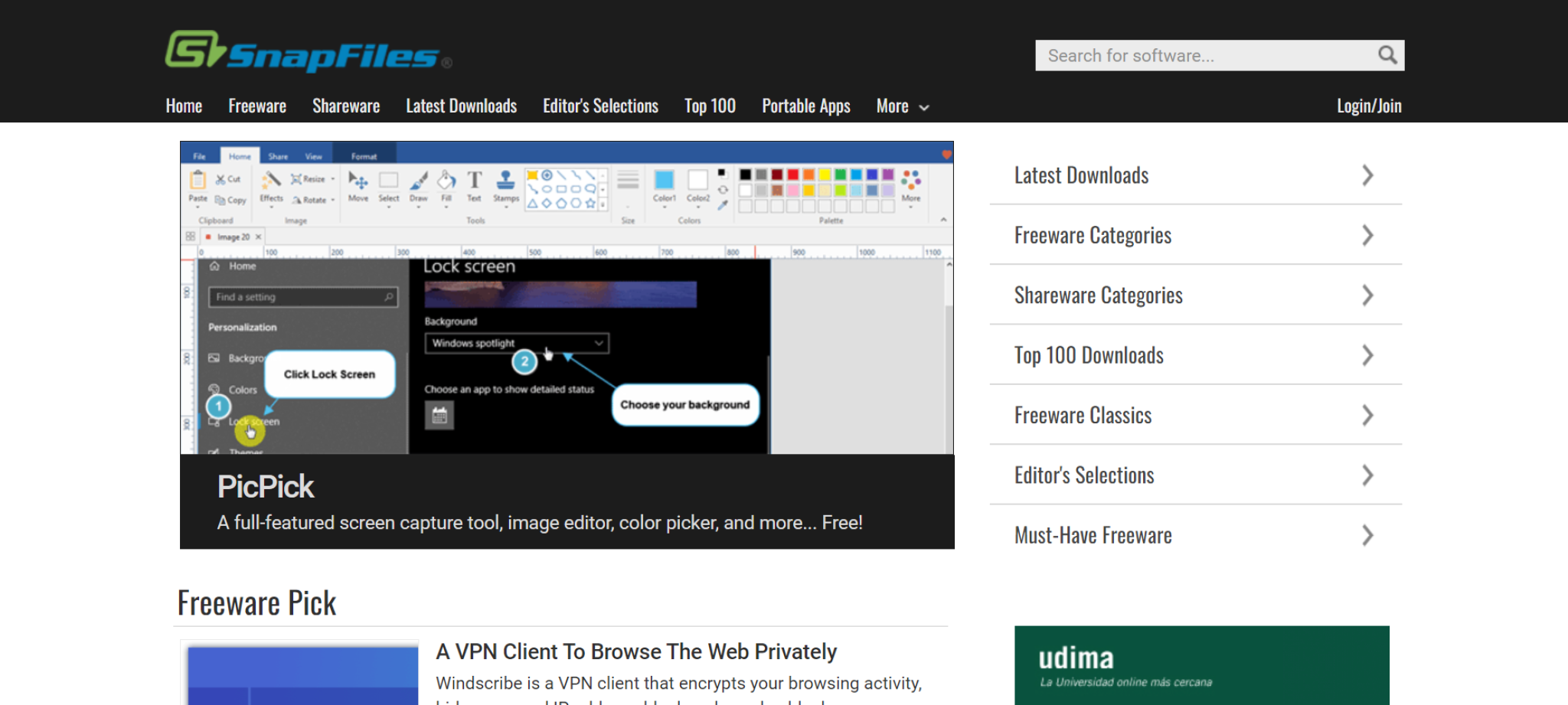This screenshot has width=1568, height=705.
Task: Click the Top 100 Downloads chevron arrow
Action: point(1367,355)
